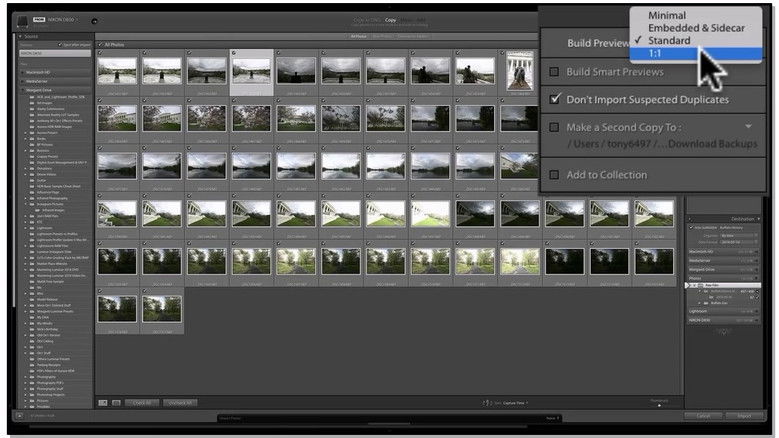Switch to loupe view icon in bottom toolbar
Viewport: 779px width, 438px height.
(116, 402)
